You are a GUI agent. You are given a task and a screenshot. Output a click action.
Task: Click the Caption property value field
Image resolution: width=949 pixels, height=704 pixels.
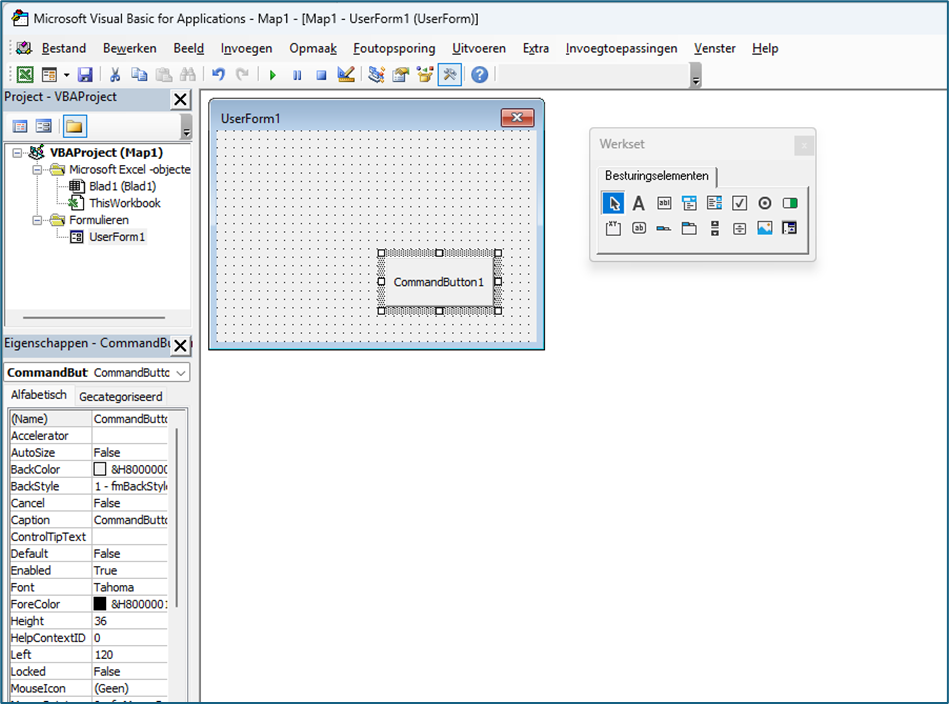pos(130,520)
